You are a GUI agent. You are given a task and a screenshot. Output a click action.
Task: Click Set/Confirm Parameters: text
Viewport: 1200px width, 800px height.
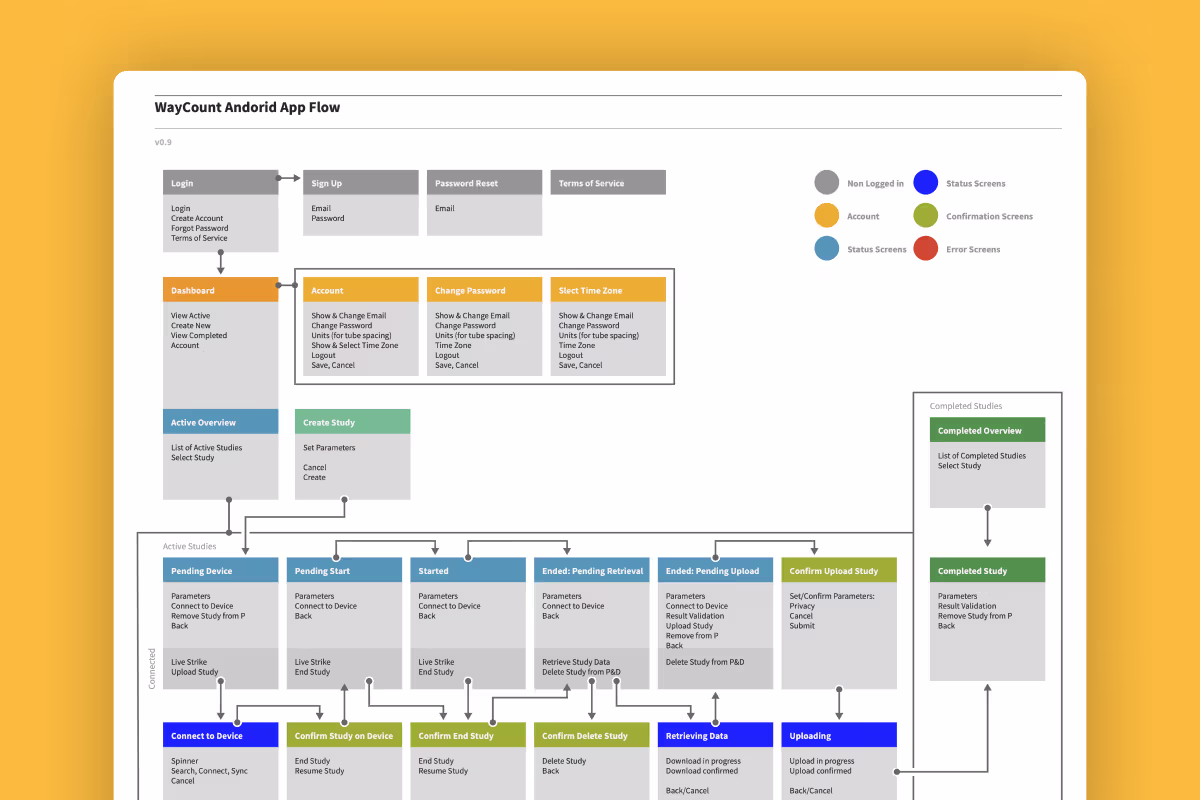832,596
